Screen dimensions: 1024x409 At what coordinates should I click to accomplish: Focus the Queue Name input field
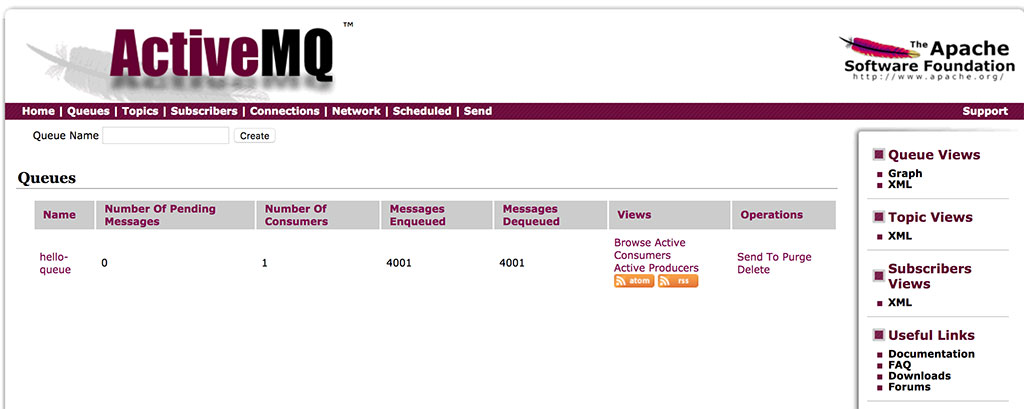(x=166, y=135)
